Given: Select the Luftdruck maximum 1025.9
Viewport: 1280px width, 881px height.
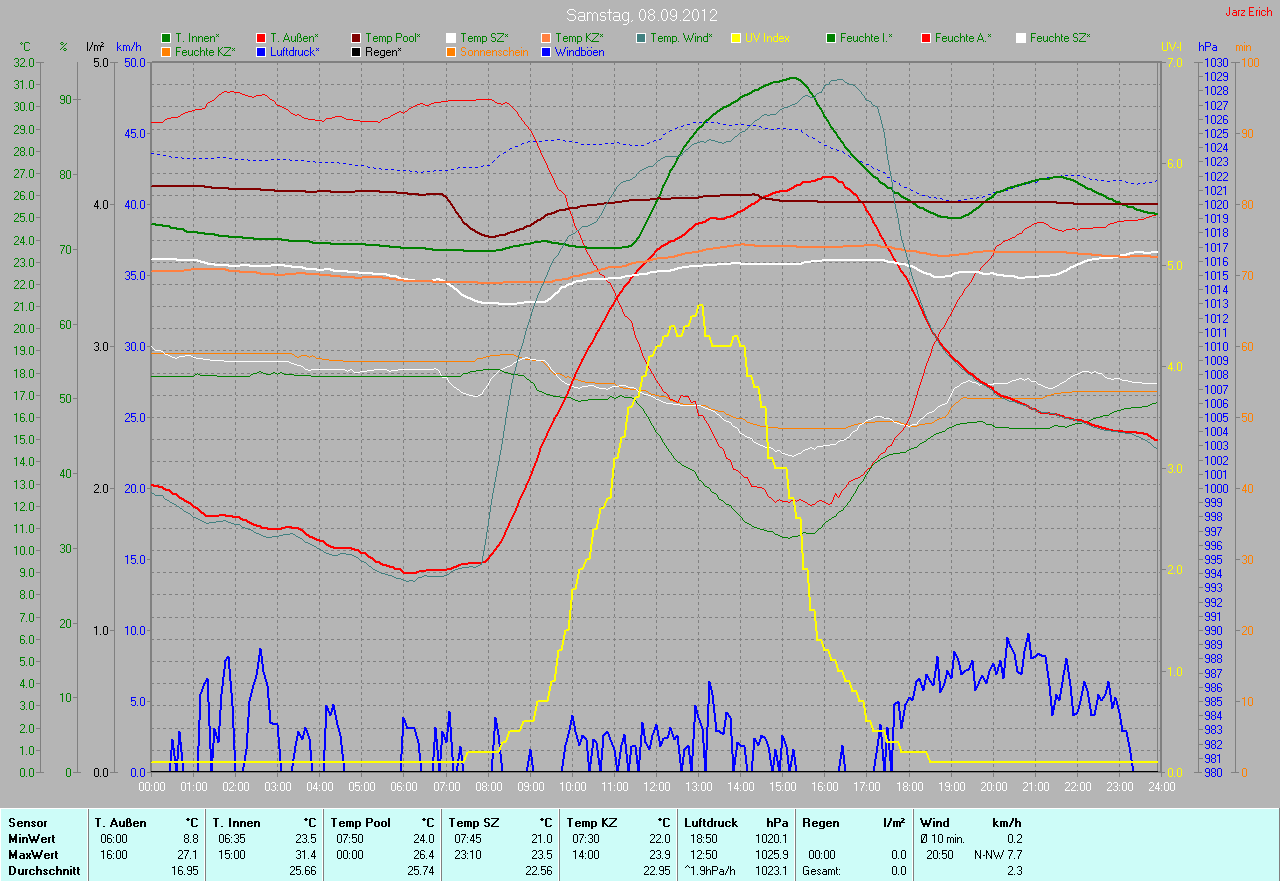Looking at the screenshot, I should coord(771,855).
